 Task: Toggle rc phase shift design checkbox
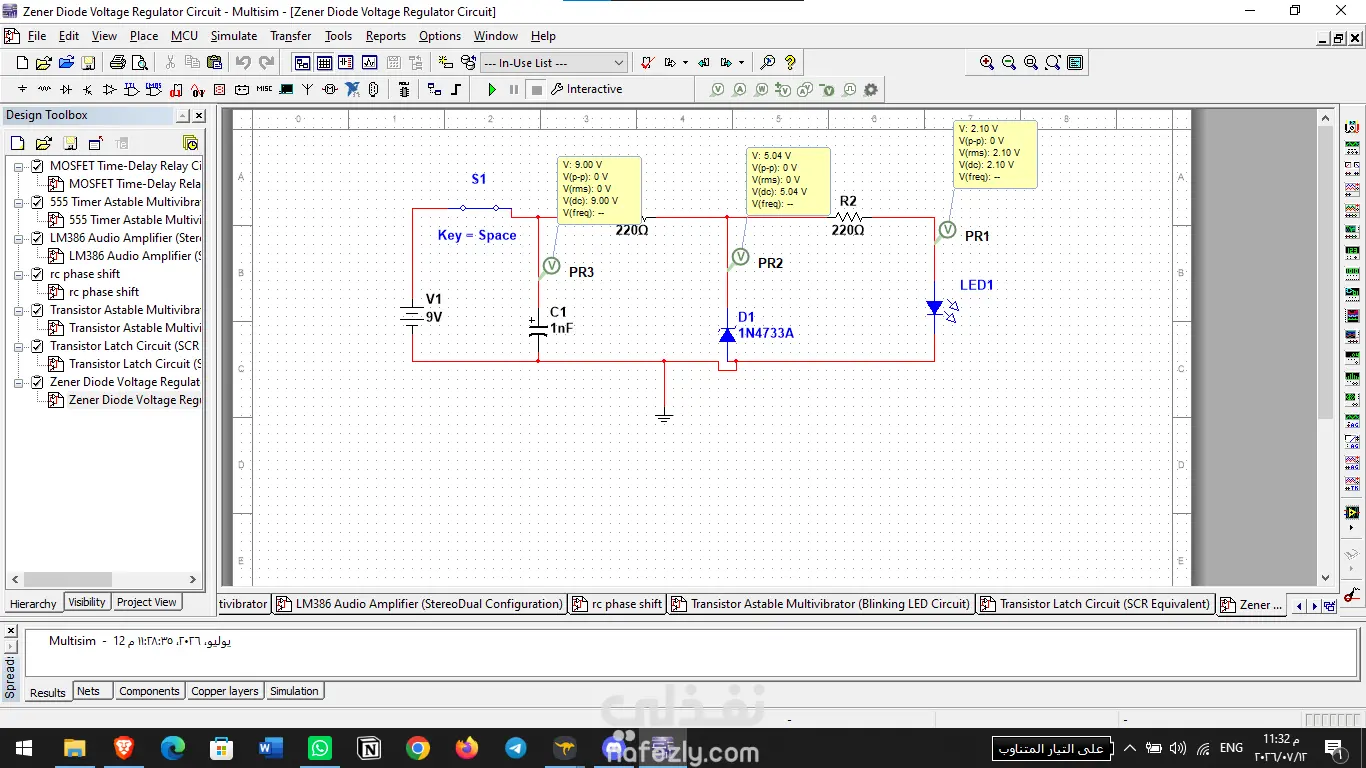37,274
